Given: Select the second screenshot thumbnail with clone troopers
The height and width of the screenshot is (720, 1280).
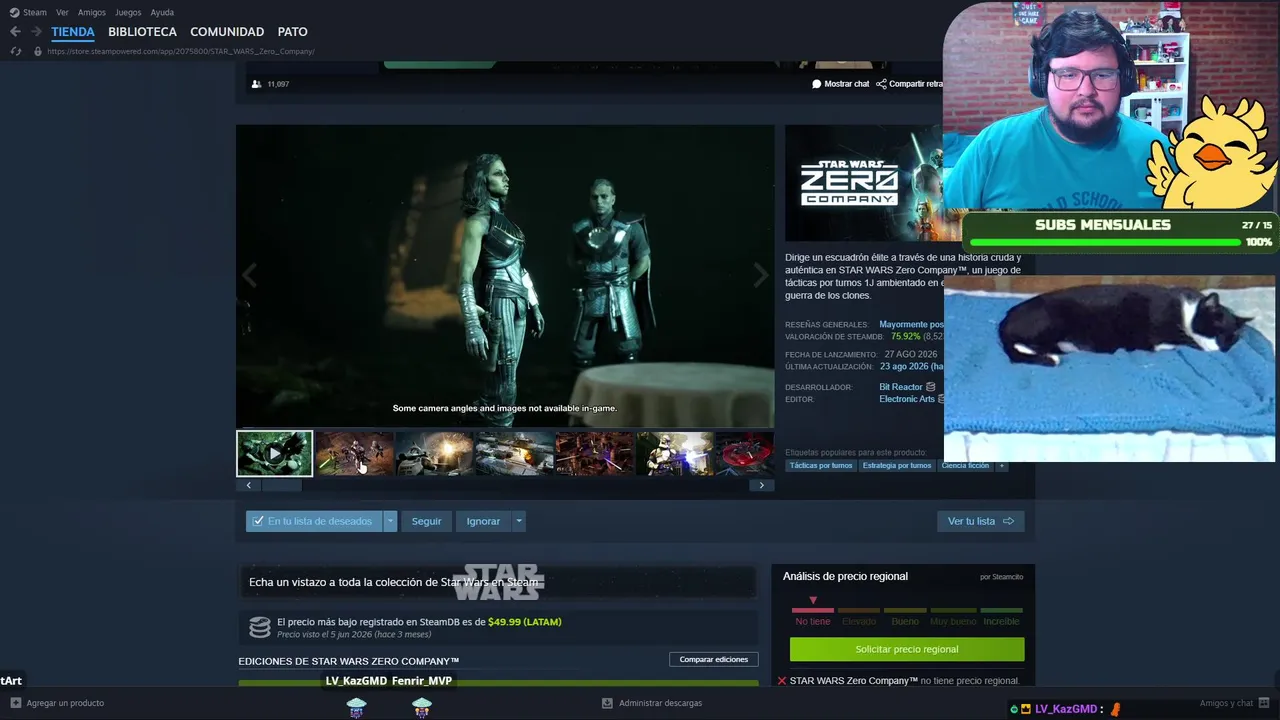Looking at the screenshot, I should (355, 453).
